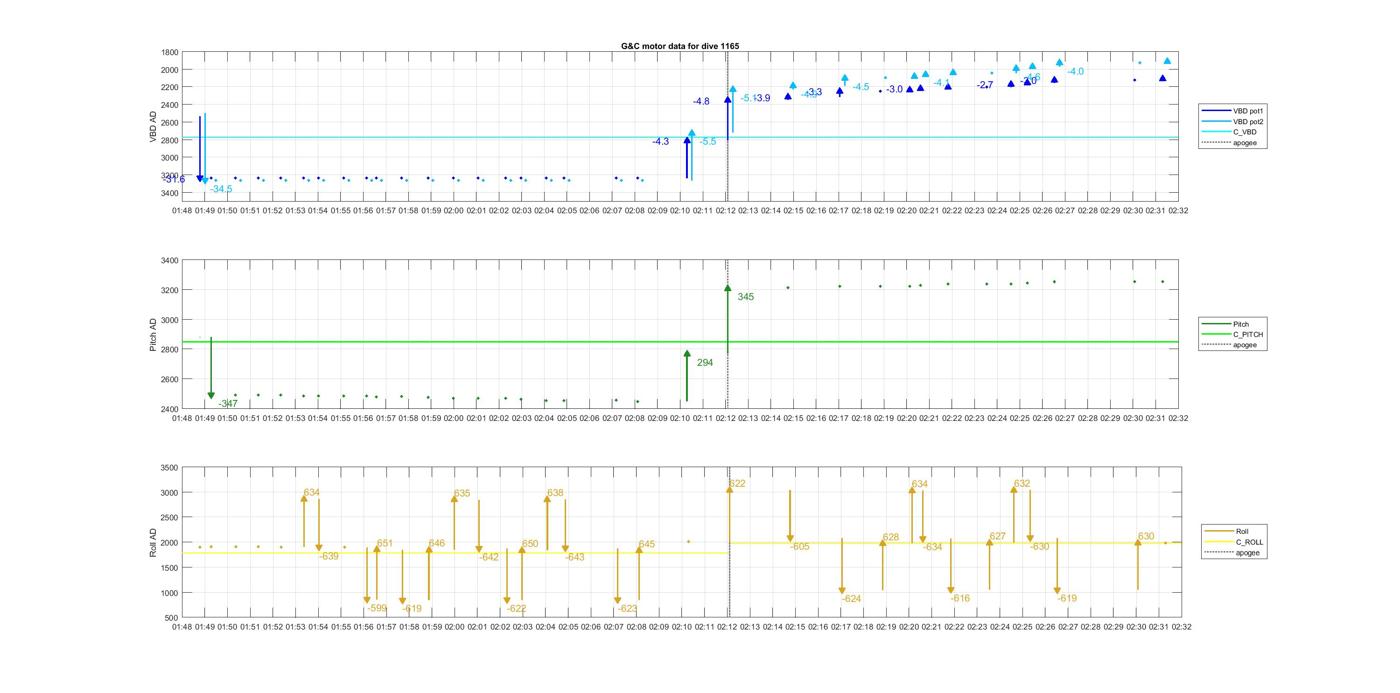The height and width of the screenshot is (693, 1400).
Task: Click the '-4.0' light-blue VBD label
Action: point(1075,72)
